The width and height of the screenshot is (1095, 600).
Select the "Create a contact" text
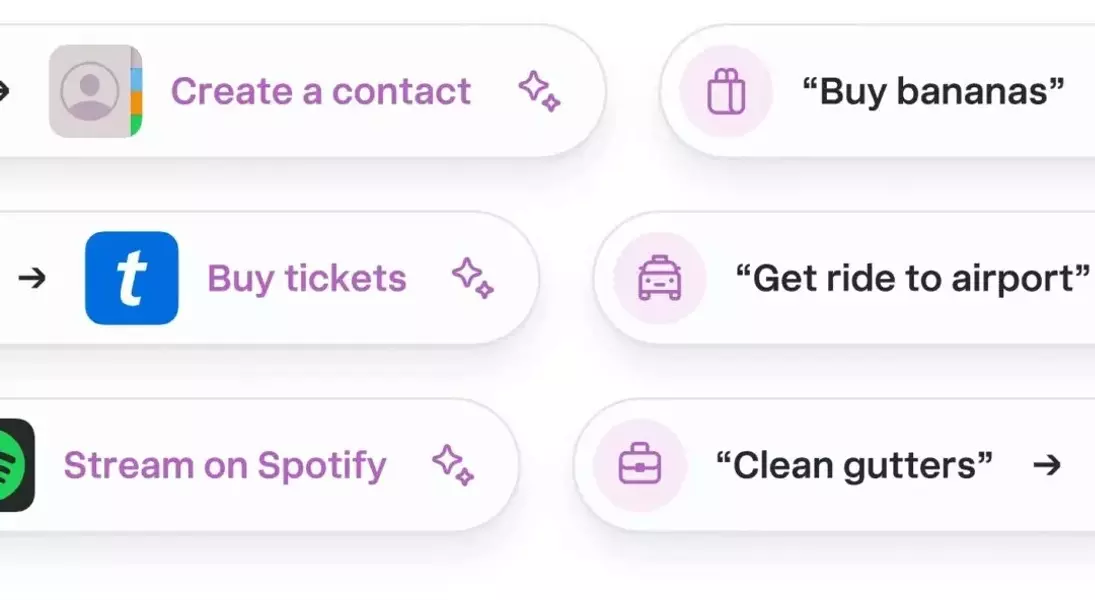click(x=321, y=92)
